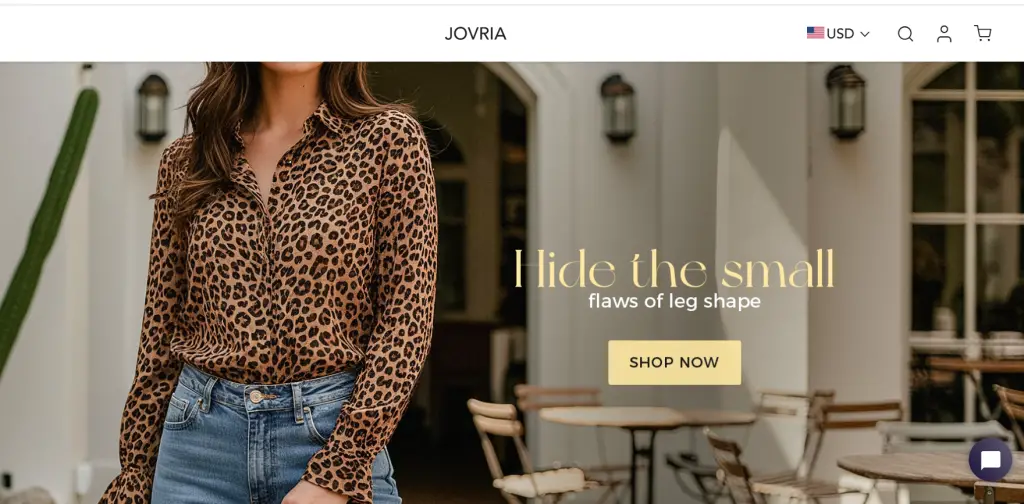Expand the currency chevron arrow
The image size is (1024, 504).
click(x=865, y=34)
